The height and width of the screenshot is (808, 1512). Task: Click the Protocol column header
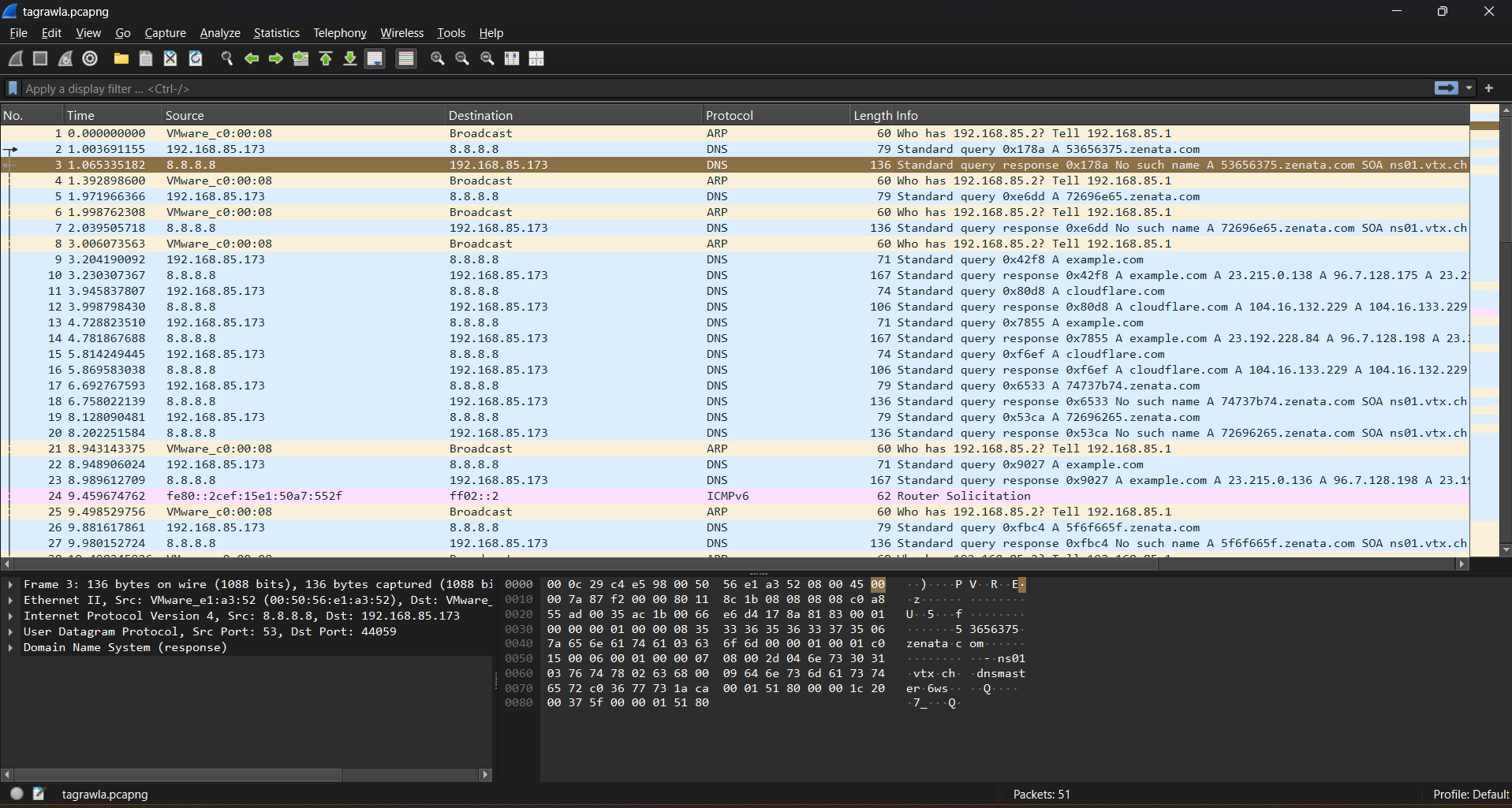729,115
